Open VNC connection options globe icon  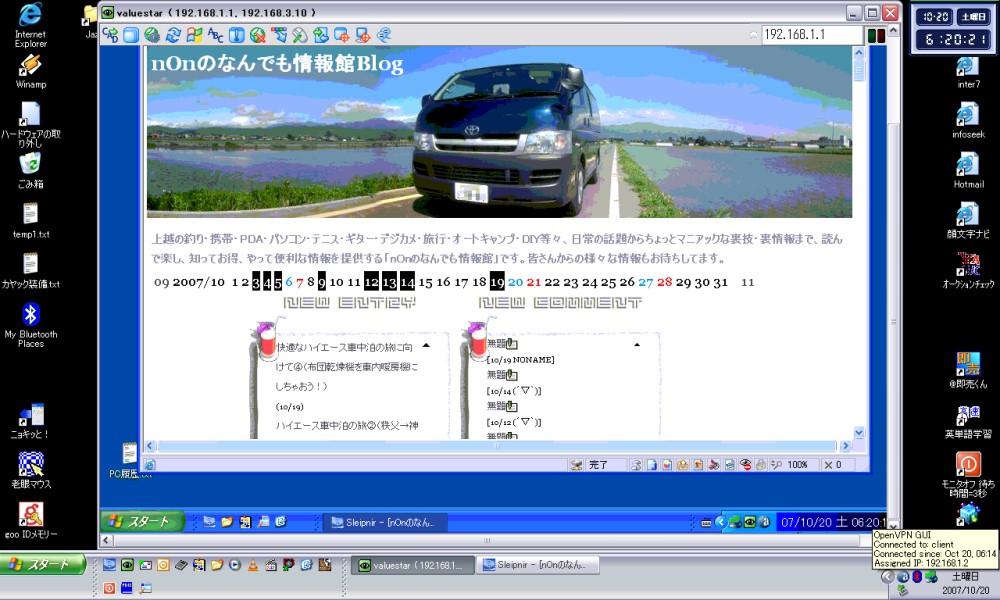tap(152, 34)
